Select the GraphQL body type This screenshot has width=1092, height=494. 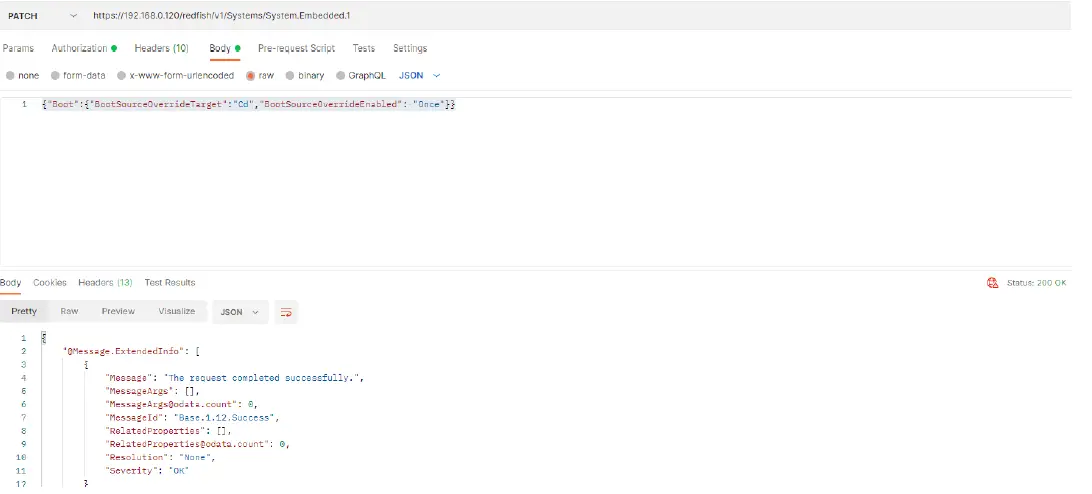pos(341,75)
